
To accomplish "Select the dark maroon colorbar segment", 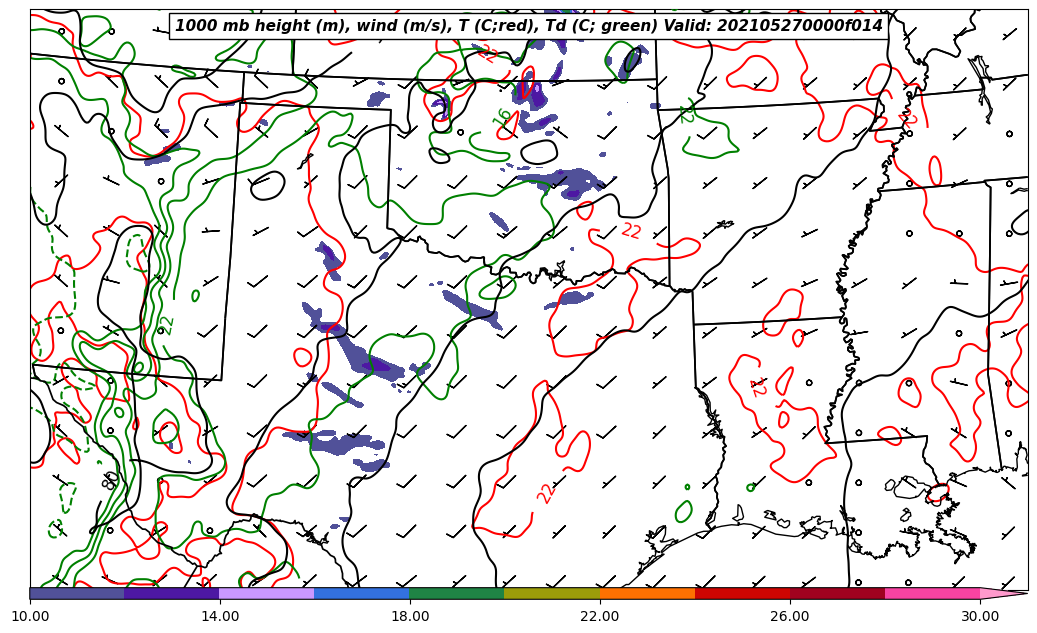I will click(x=837, y=593).
